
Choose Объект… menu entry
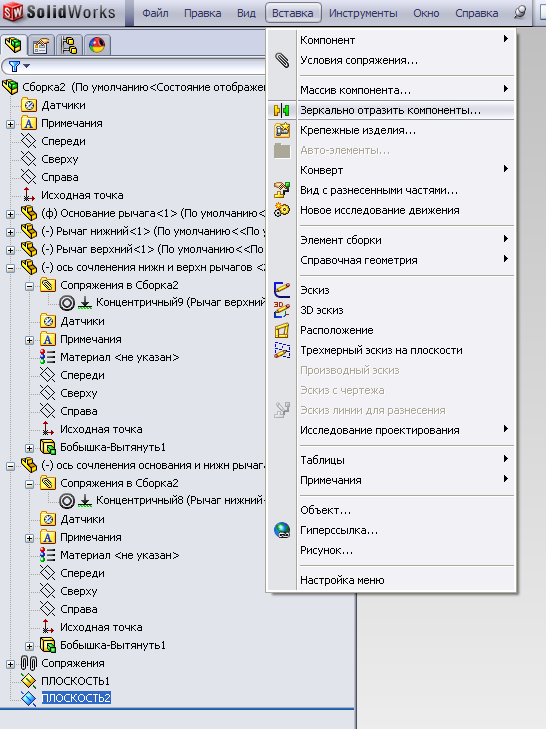(391, 510)
